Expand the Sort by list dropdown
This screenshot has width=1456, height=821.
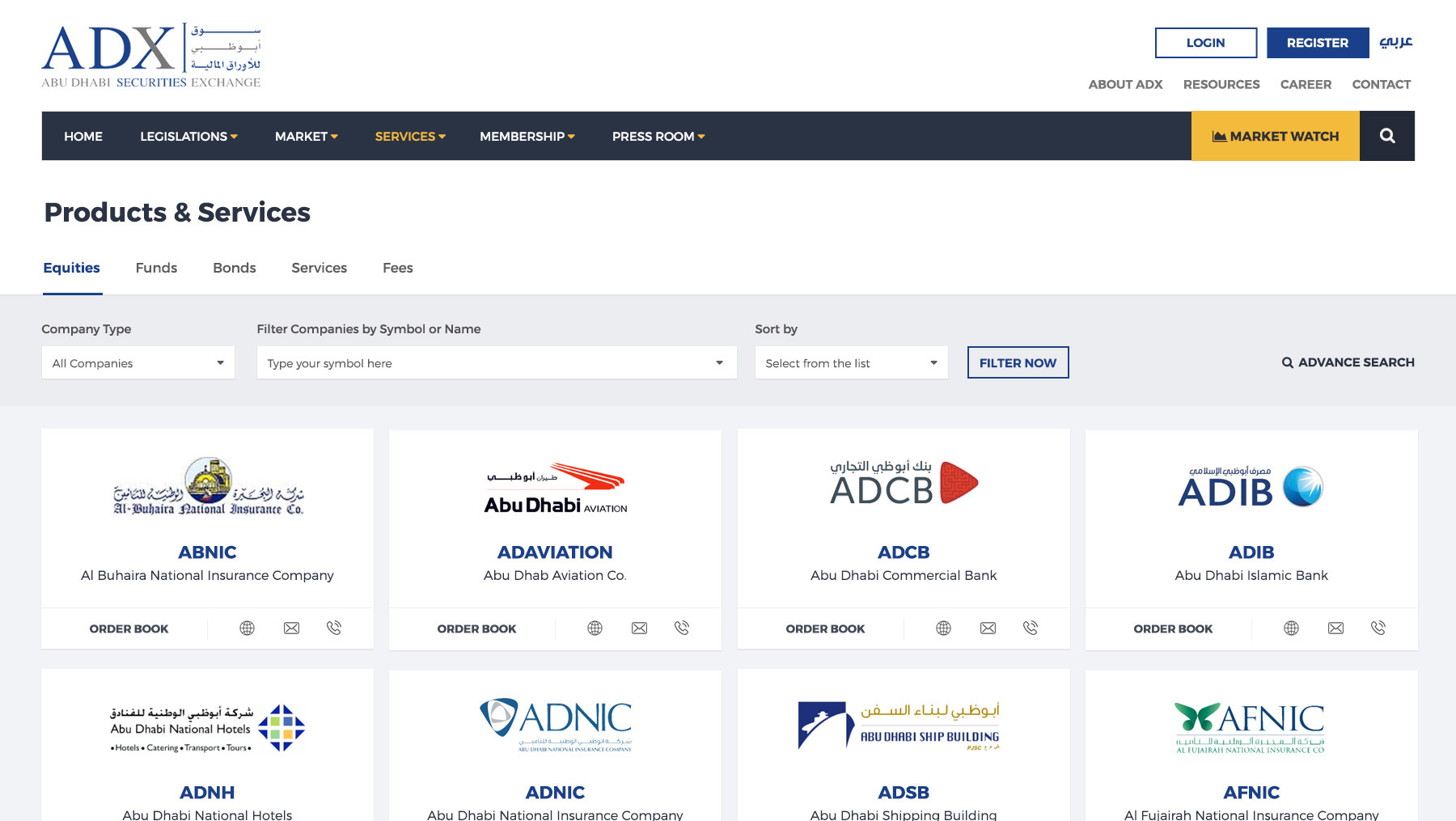point(851,363)
